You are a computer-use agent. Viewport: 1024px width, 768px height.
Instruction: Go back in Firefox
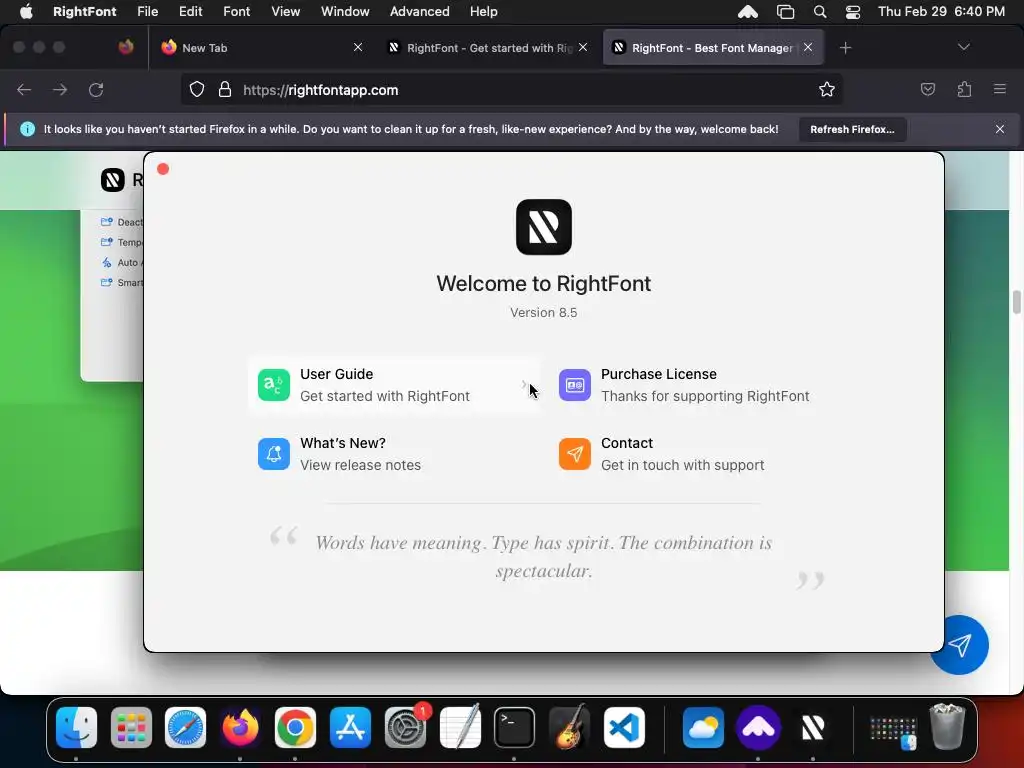(x=24, y=89)
